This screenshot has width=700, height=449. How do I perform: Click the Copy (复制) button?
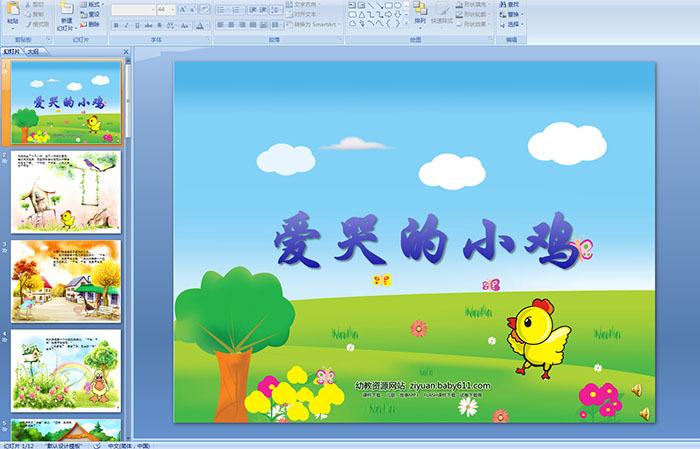pos(34,14)
